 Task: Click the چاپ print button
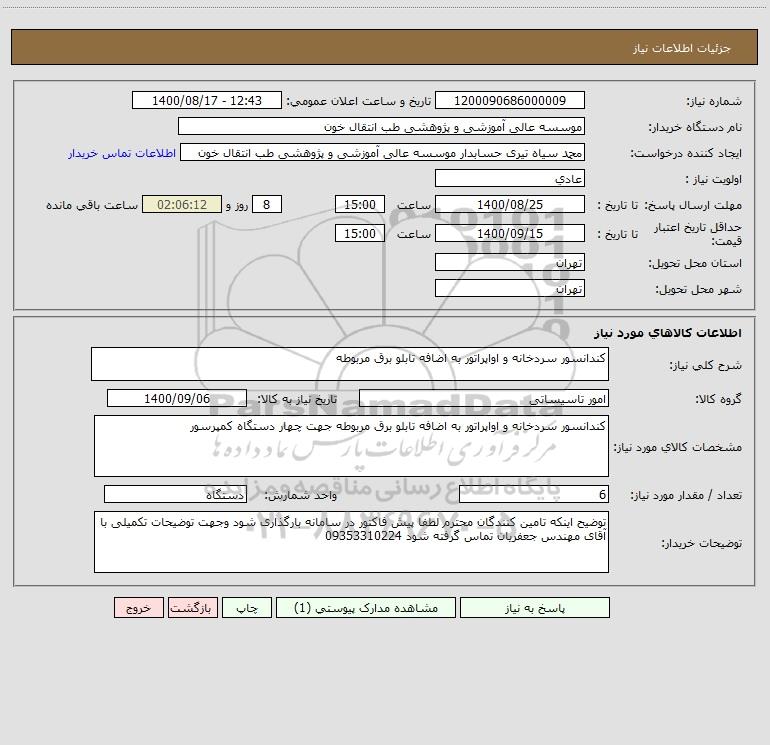(247, 608)
